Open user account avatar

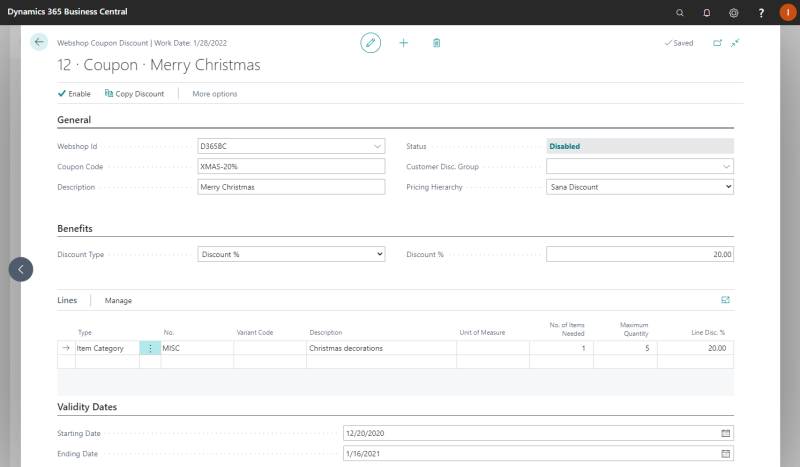click(x=788, y=13)
